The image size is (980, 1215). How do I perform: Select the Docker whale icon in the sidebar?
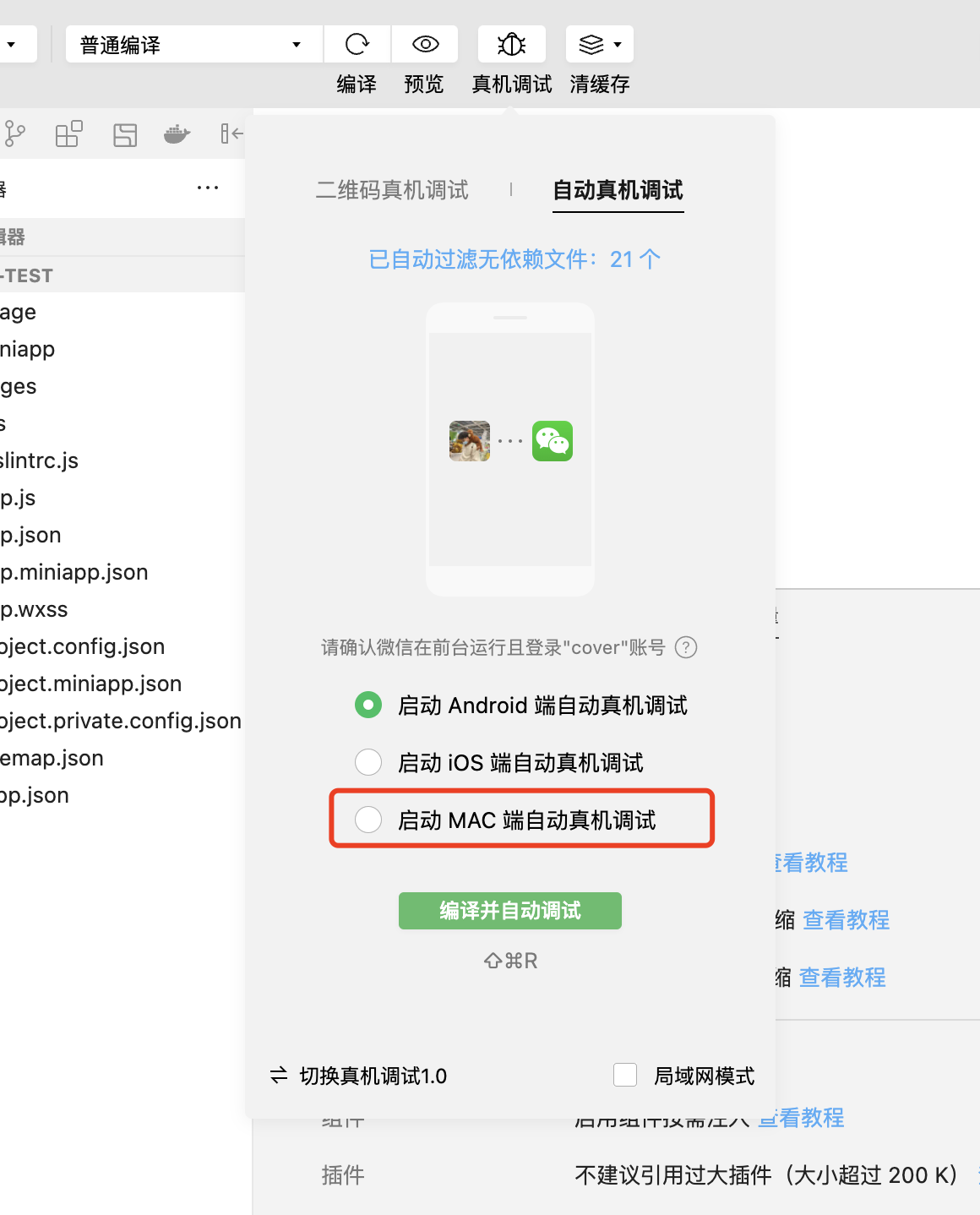(176, 133)
